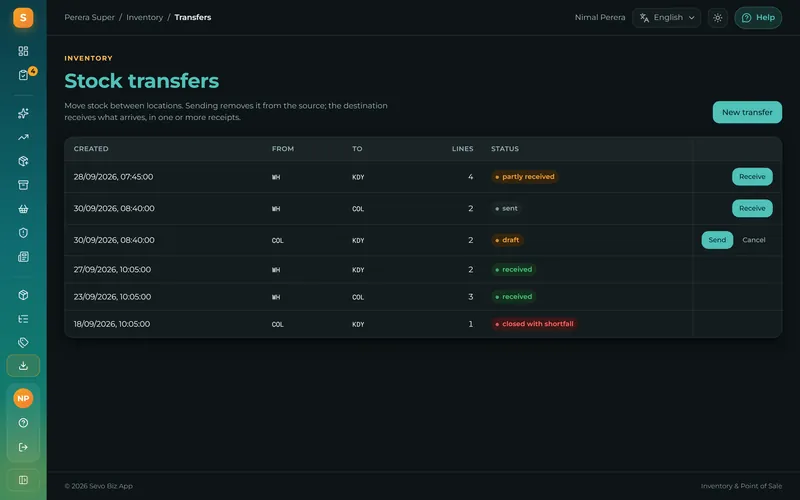
Task: Open the shield alert icon in sidebar
Action: (x=23, y=233)
